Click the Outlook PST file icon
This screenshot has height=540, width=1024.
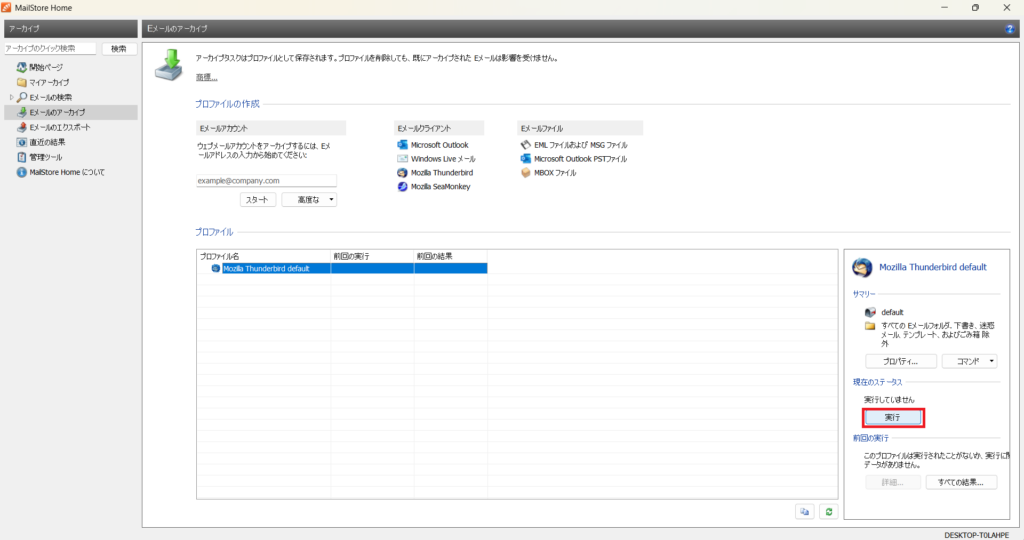point(526,159)
